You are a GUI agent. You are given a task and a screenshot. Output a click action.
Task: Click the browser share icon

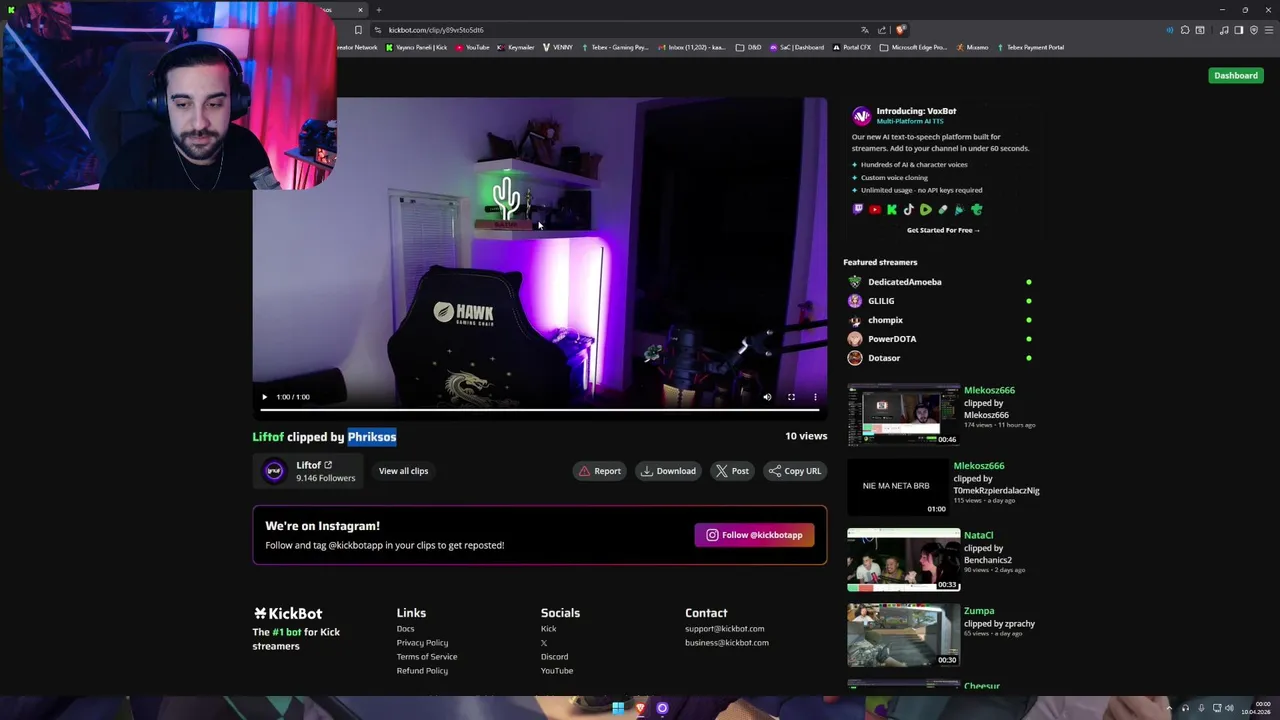click(881, 30)
